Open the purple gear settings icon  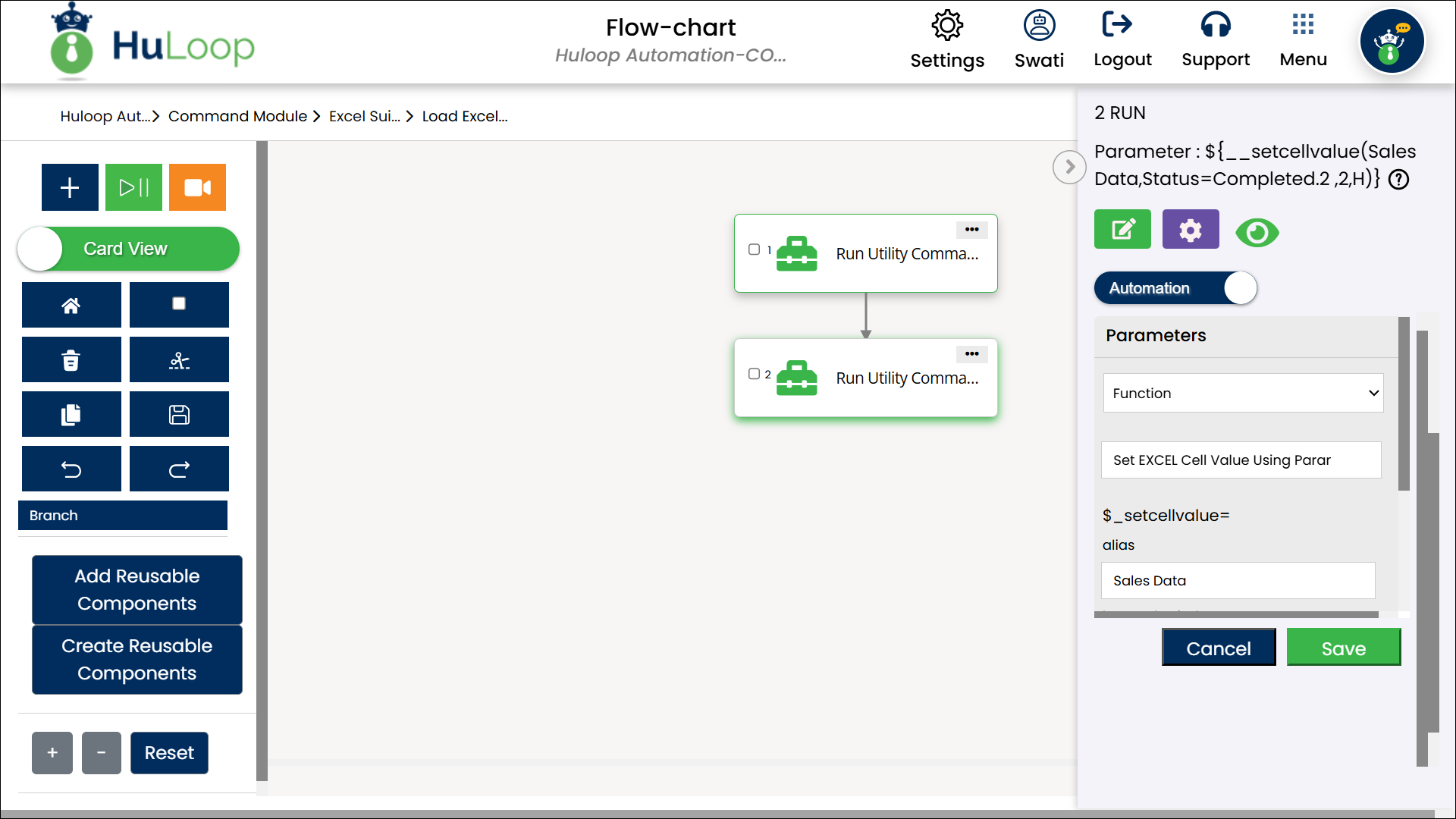point(1191,230)
